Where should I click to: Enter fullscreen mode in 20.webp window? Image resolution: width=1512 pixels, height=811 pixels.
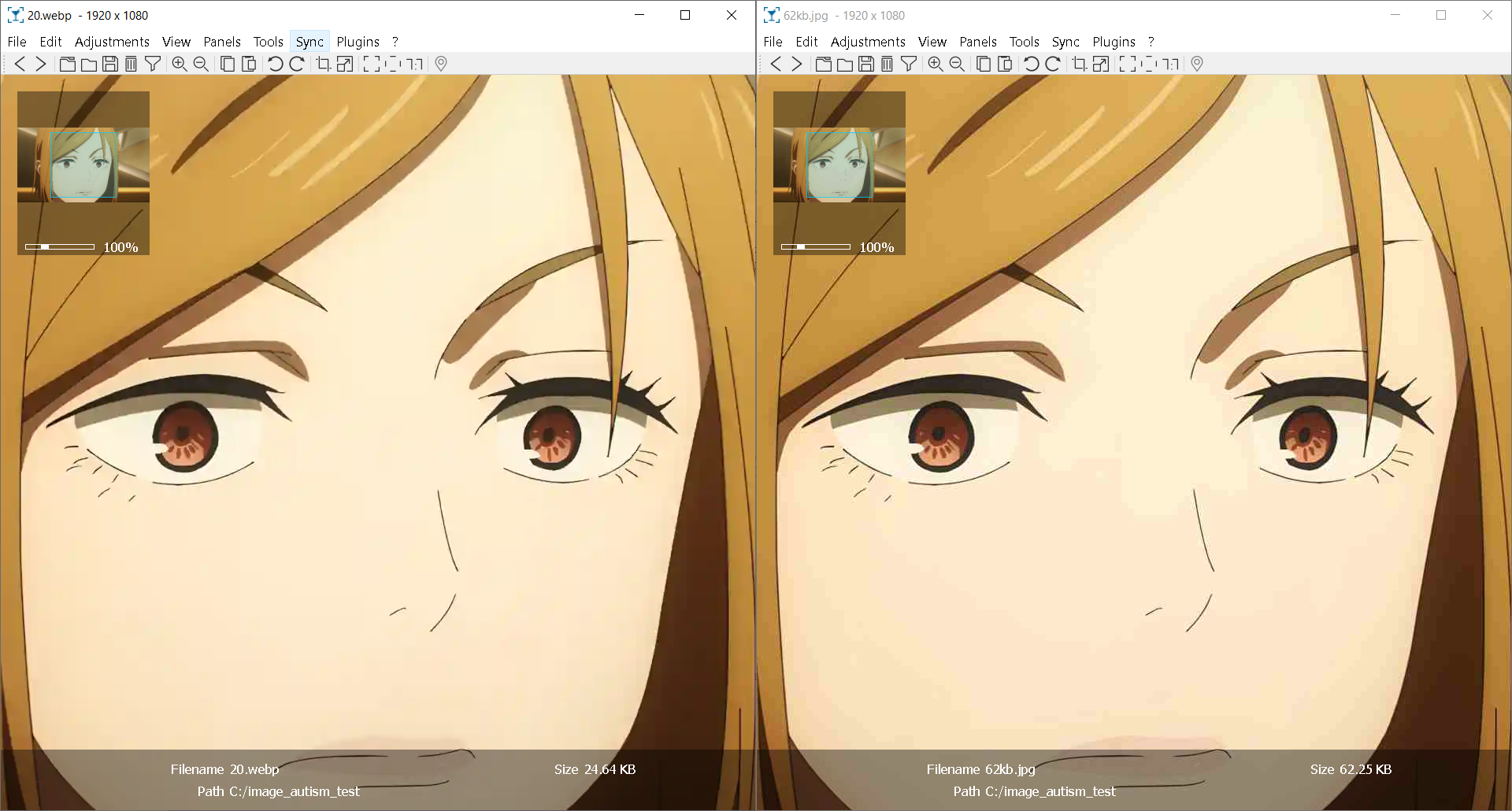tap(372, 64)
